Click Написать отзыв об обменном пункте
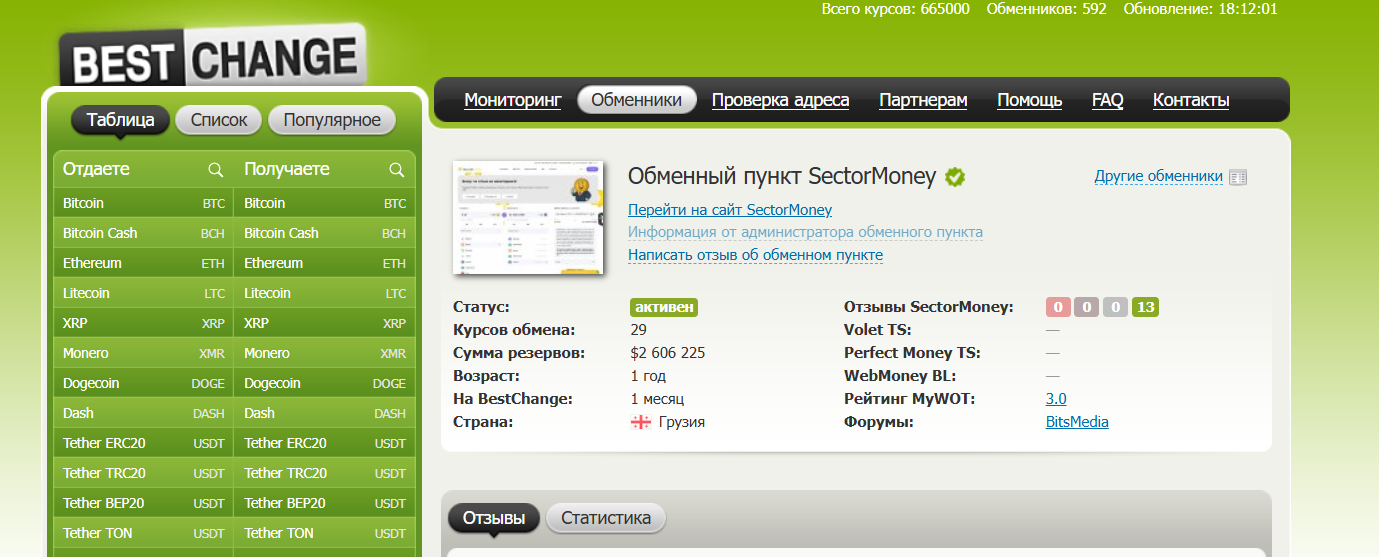The width and height of the screenshot is (1379, 557). pos(755,255)
